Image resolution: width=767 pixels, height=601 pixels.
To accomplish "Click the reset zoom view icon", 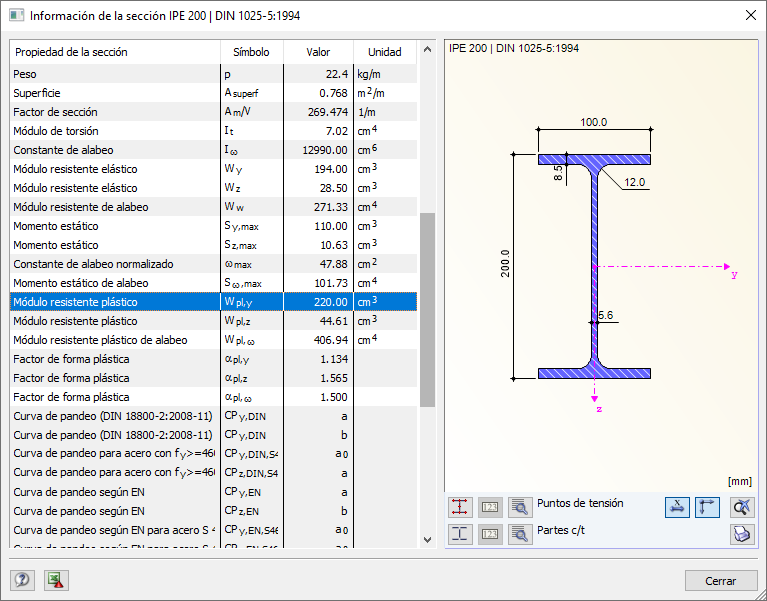I will pos(742,507).
